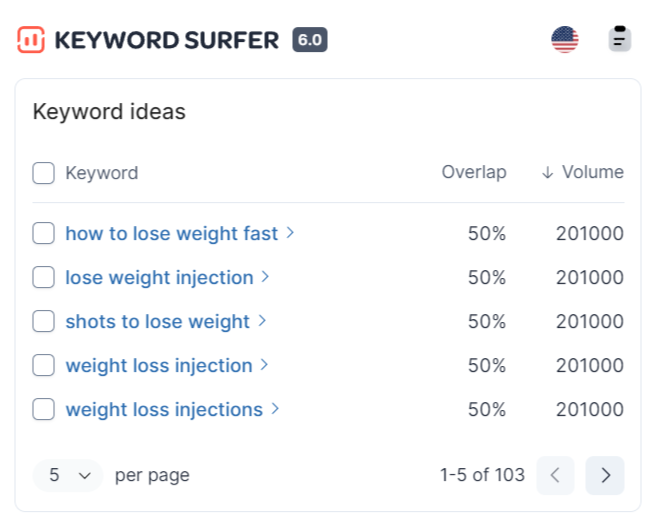Click the Keyword column header

pos(101,173)
